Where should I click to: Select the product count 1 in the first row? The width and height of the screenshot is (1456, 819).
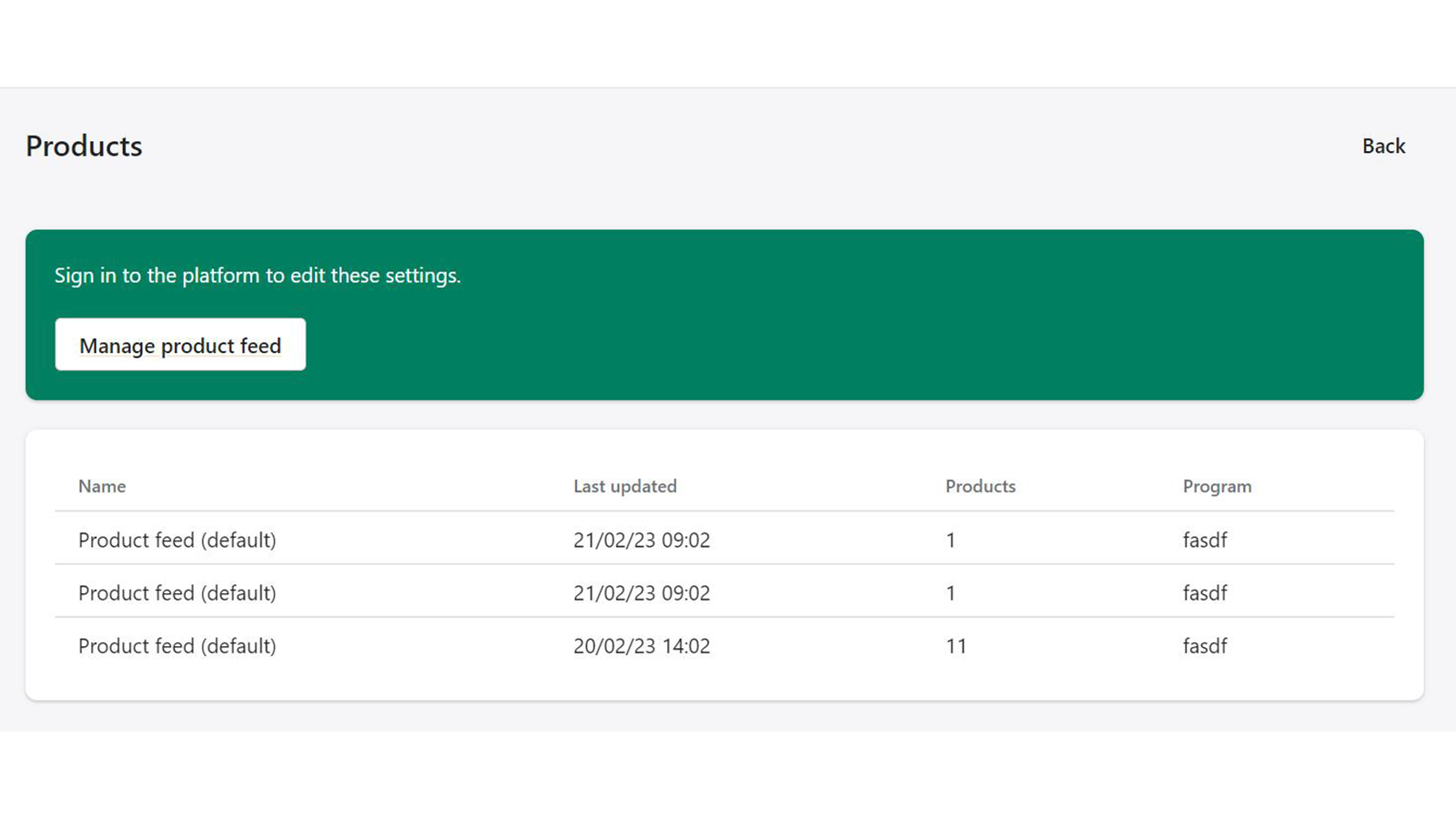[950, 540]
